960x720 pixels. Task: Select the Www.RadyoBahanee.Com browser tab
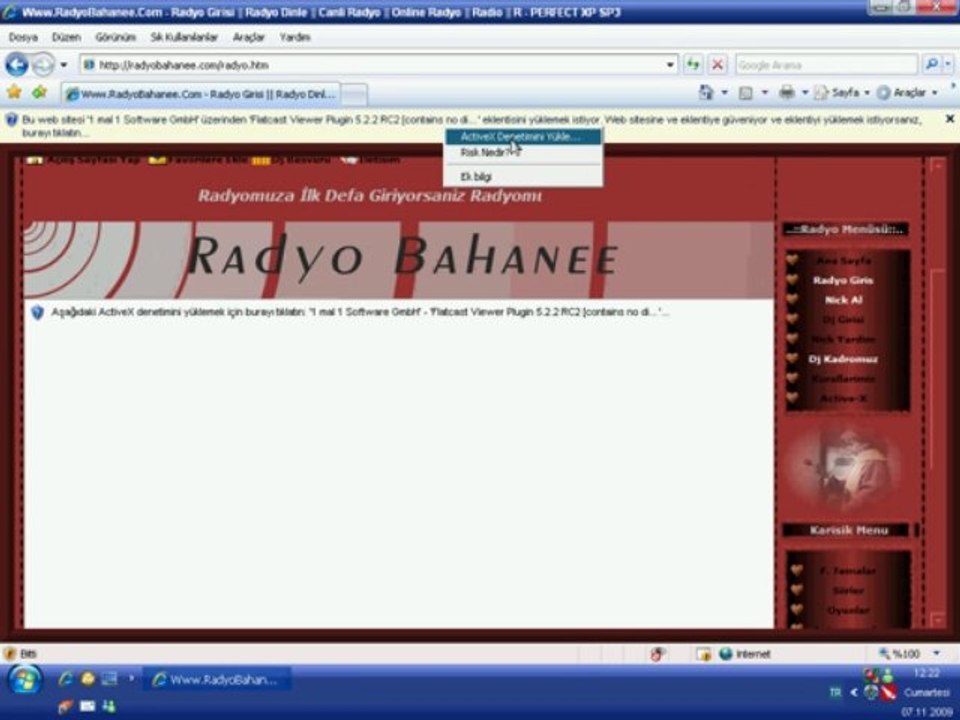pyautogui.click(x=200, y=94)
